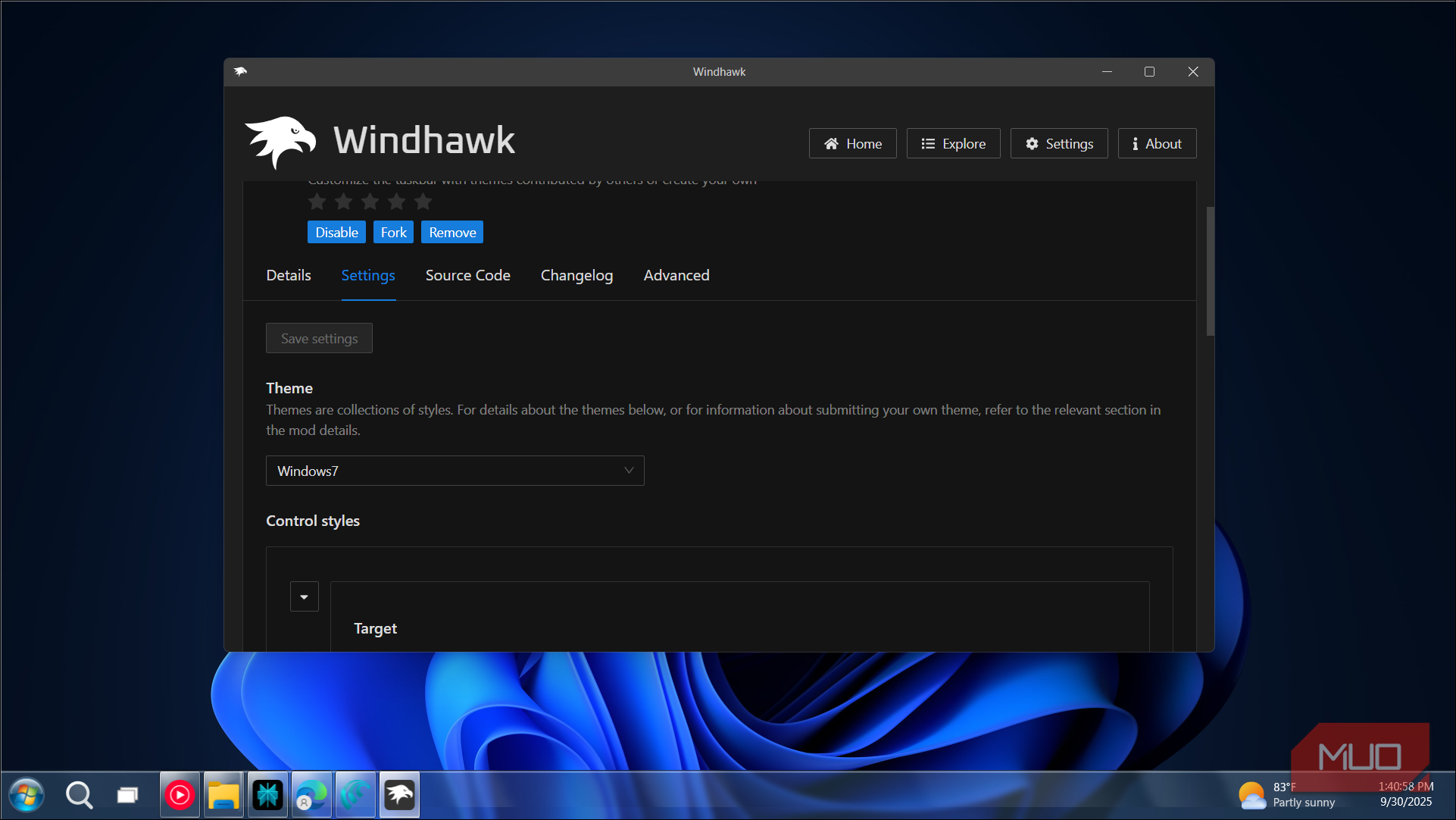
Task: Switch to Source Code tab
Action: tap(467, 276)
